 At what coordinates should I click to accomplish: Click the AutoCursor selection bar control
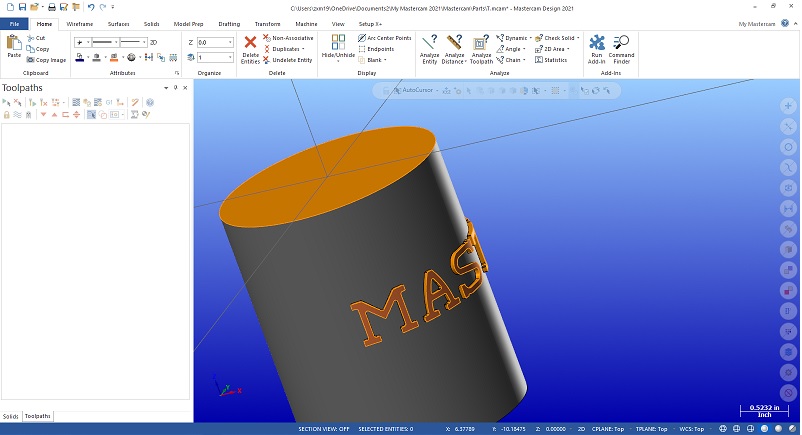tap(417, 90)
